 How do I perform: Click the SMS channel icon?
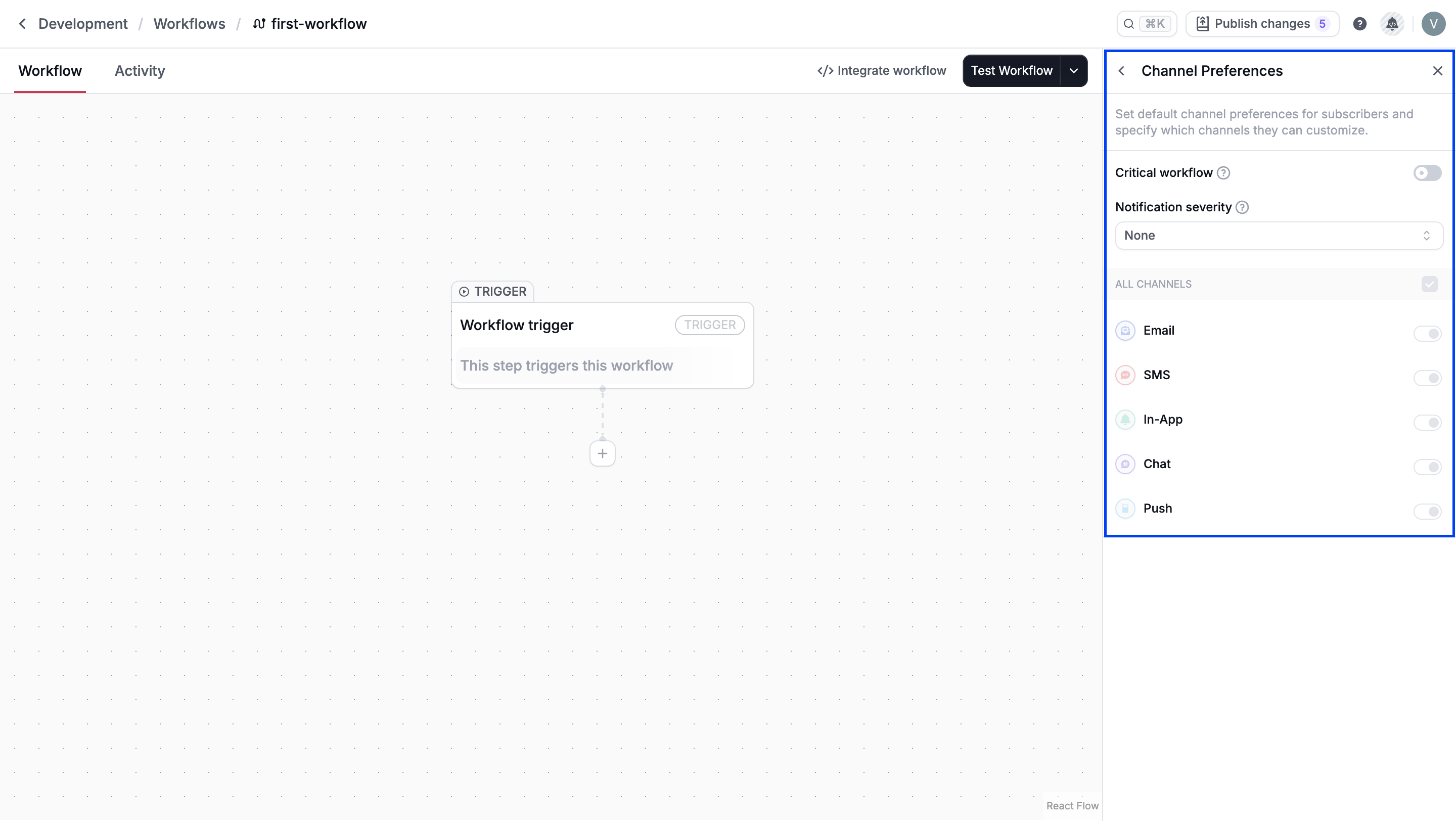tap(1125, 375)
